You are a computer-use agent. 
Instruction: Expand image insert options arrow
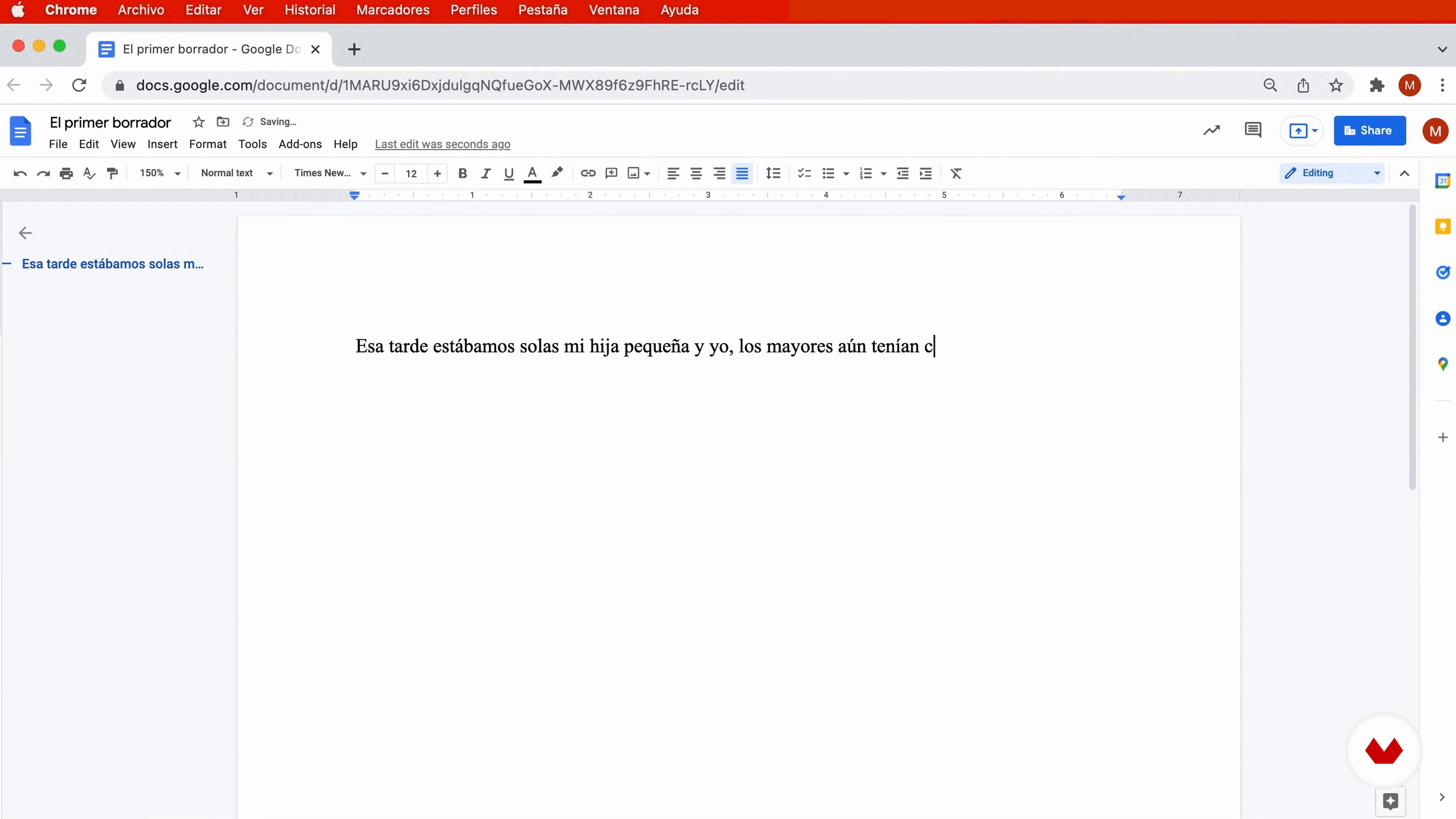point(647,174)
